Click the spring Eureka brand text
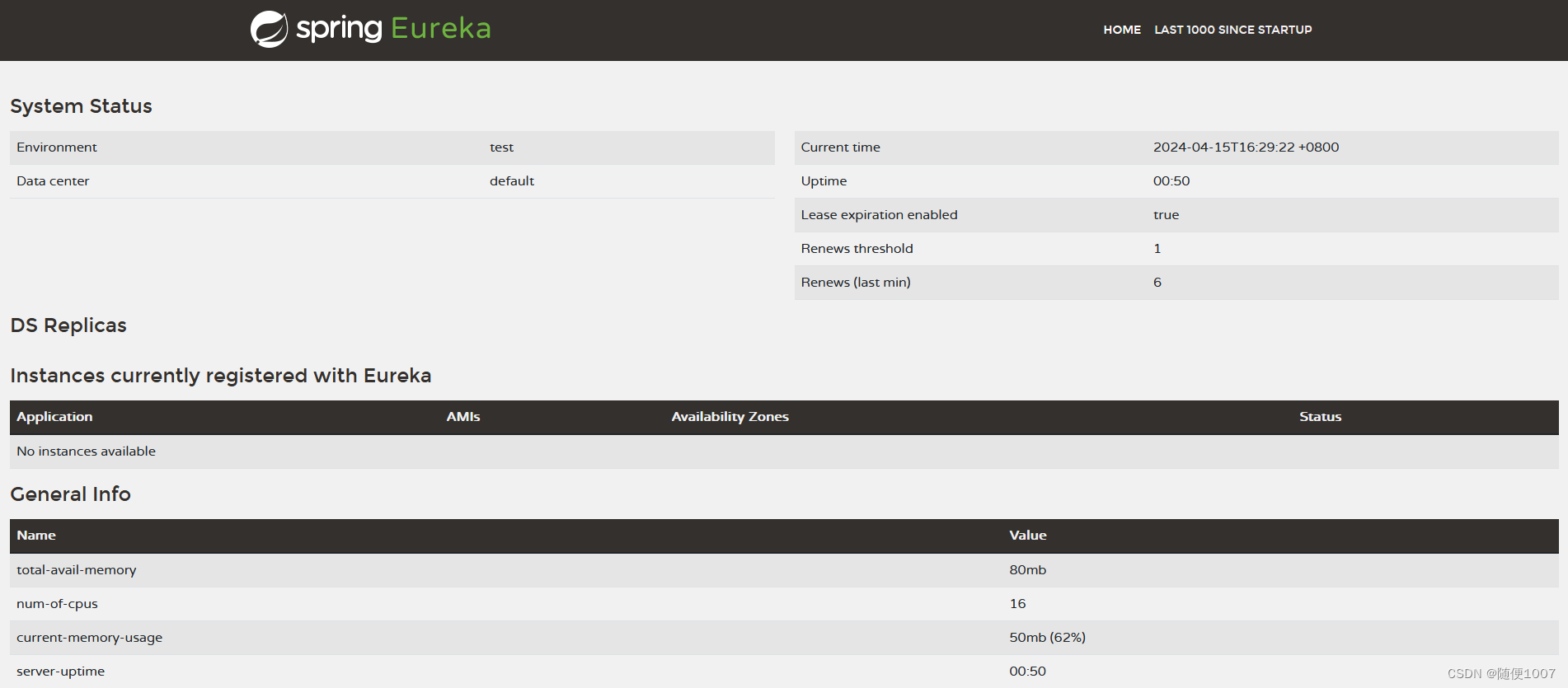Image resolution: width=1568 pixels, height=688 pixels. point(393,29)
